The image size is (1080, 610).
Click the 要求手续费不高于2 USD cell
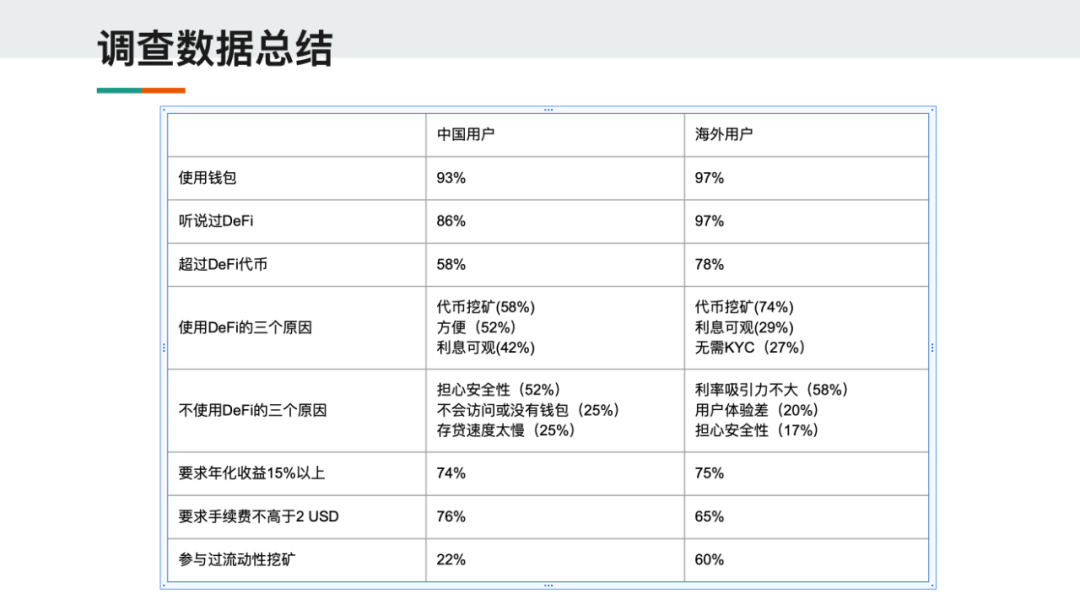tap(297, 517)
